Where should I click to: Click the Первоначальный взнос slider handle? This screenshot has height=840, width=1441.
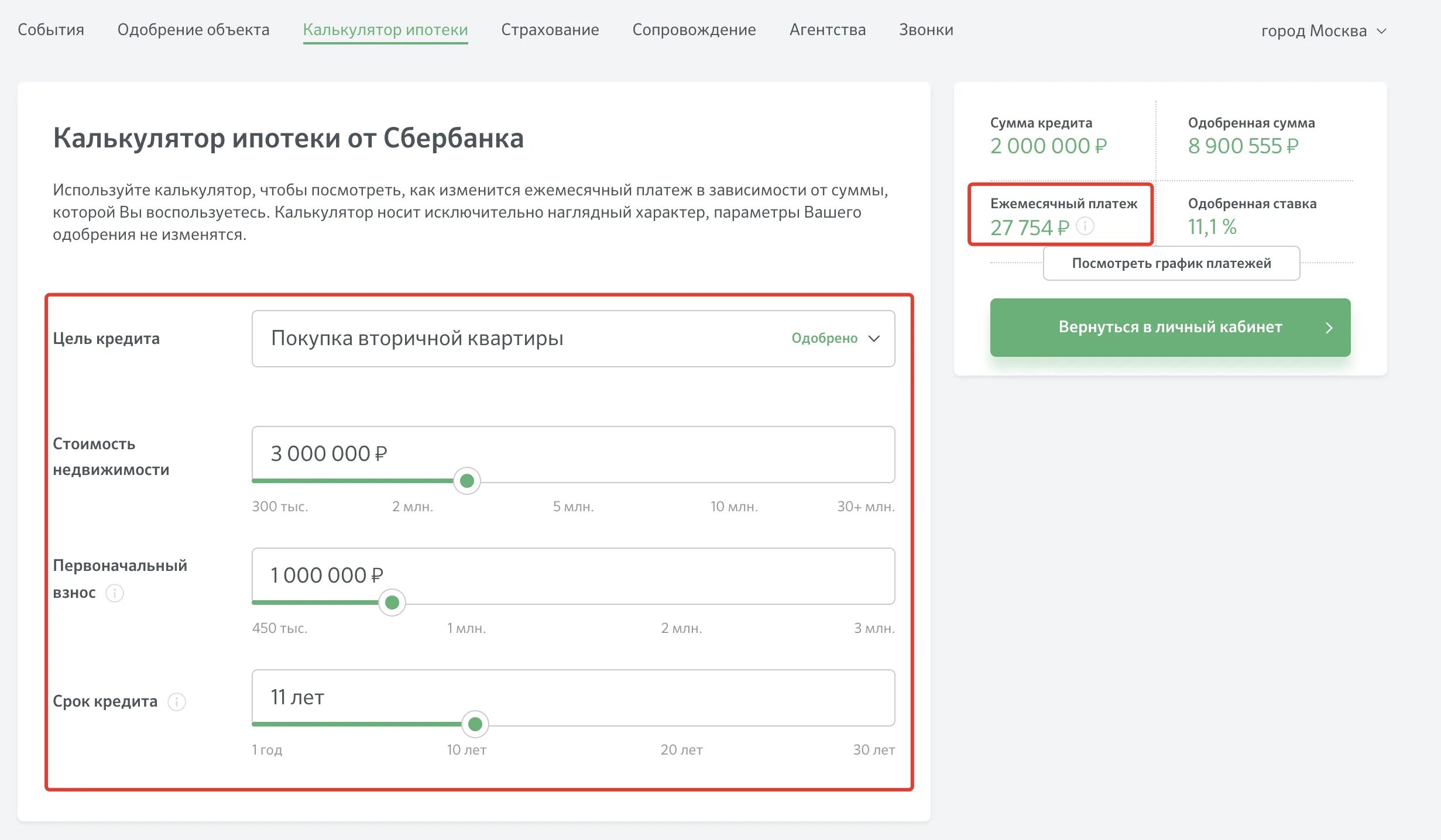392,603
